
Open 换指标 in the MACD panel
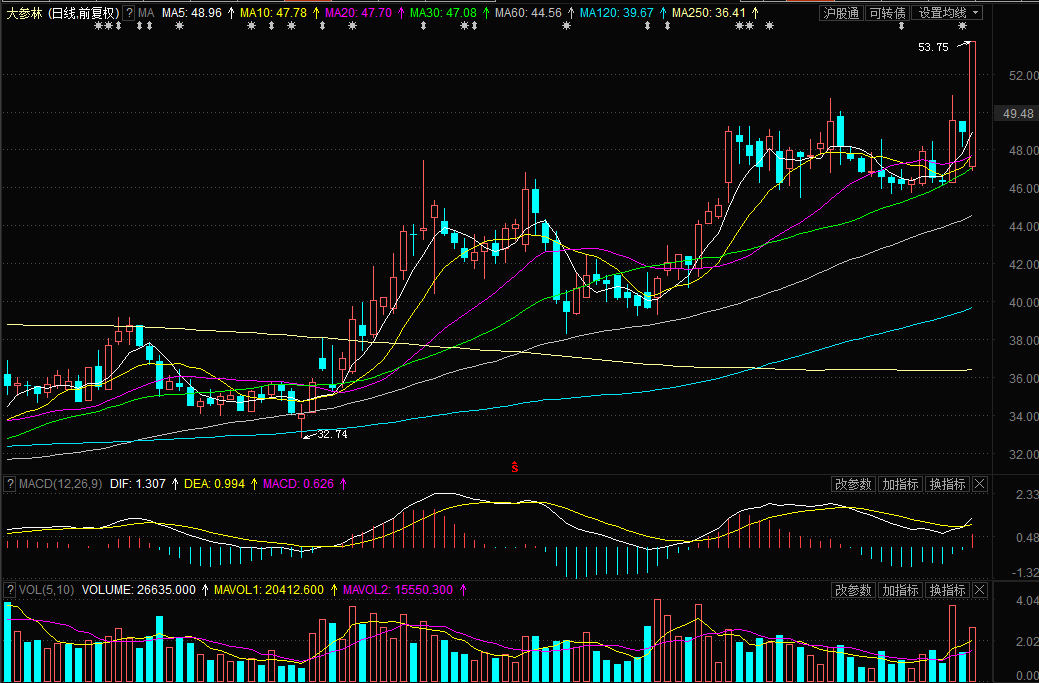pos(947,484)
